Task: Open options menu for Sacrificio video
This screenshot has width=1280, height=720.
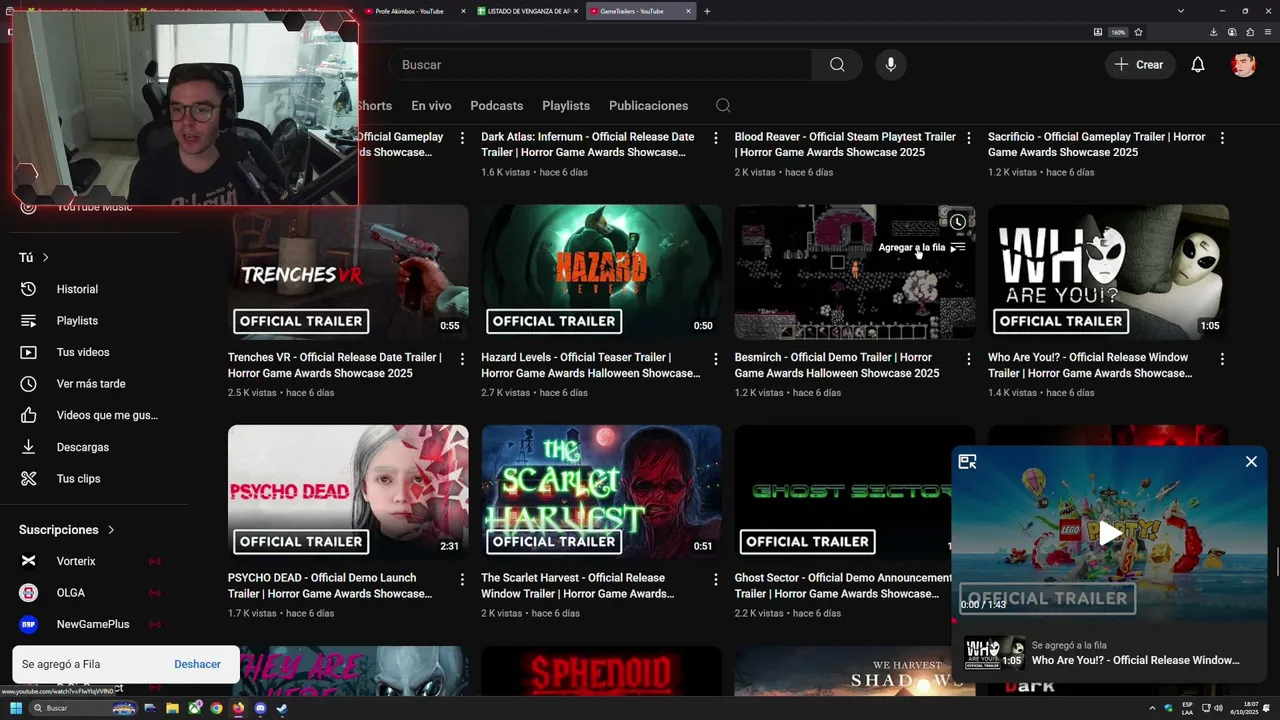Action: tap(1222, 138)
